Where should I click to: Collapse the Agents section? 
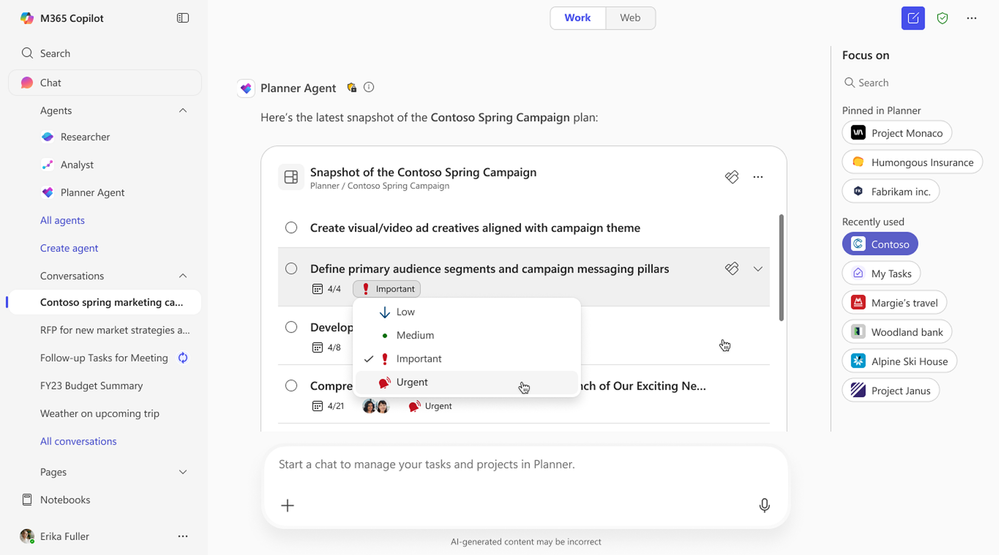(183, 111)
